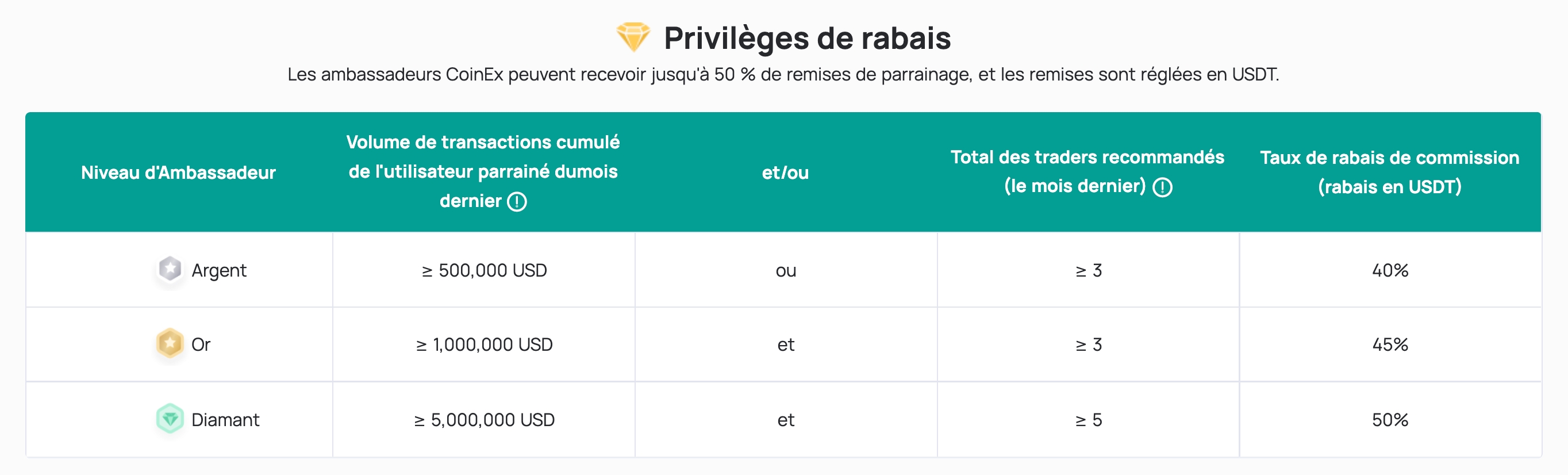Open the info tooltip icon after 'dernier'
The height and width of the screenshot is (475, 1568).
(517, 202)
